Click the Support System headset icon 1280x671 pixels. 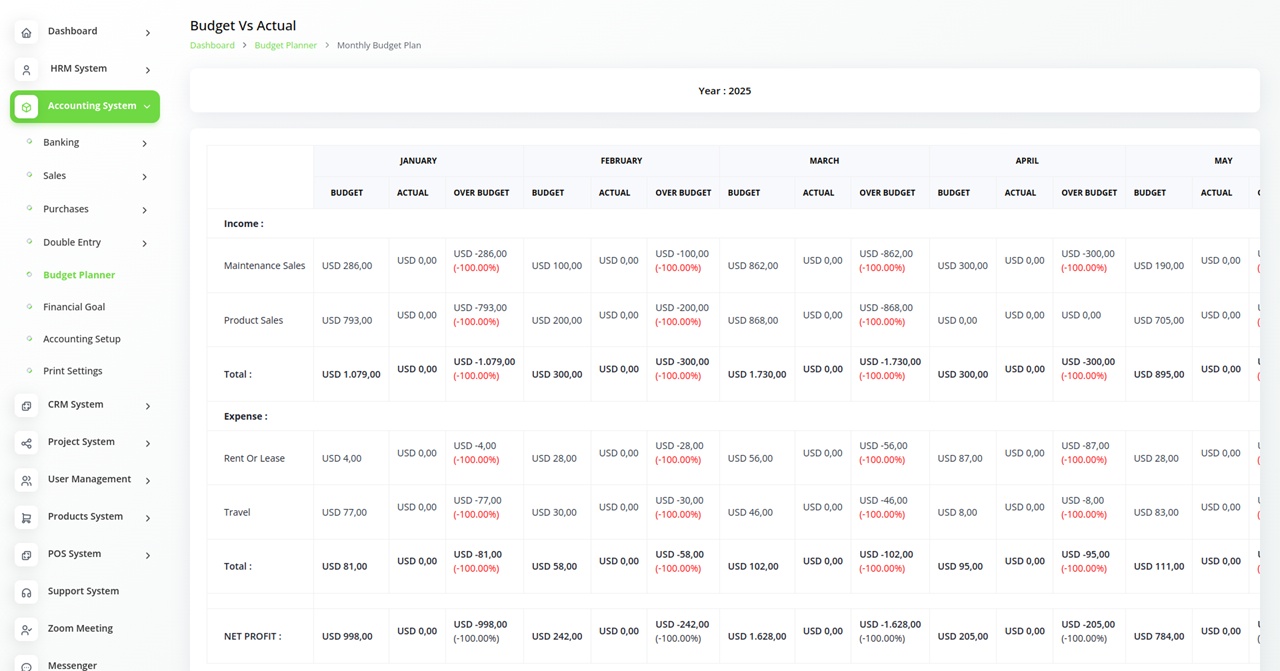tap(26, 593)
